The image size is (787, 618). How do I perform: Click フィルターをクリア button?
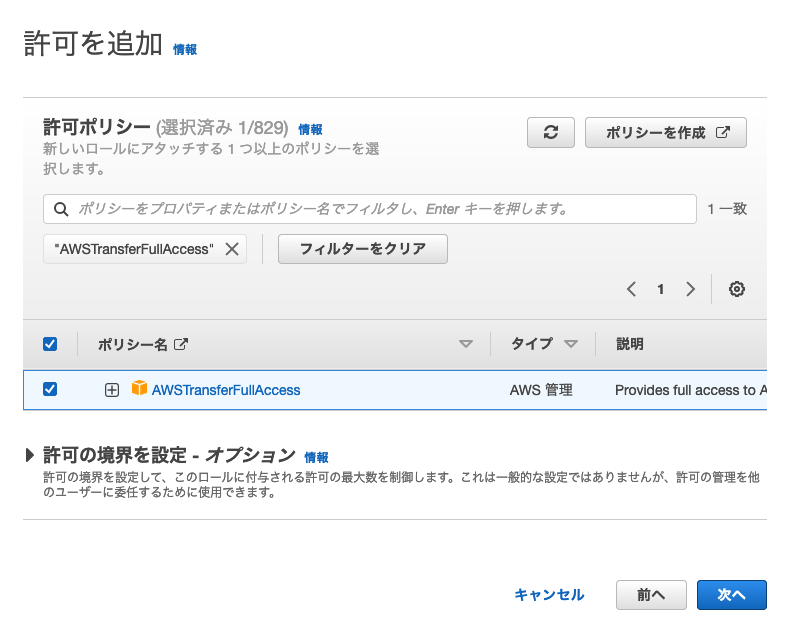(362, 249)
